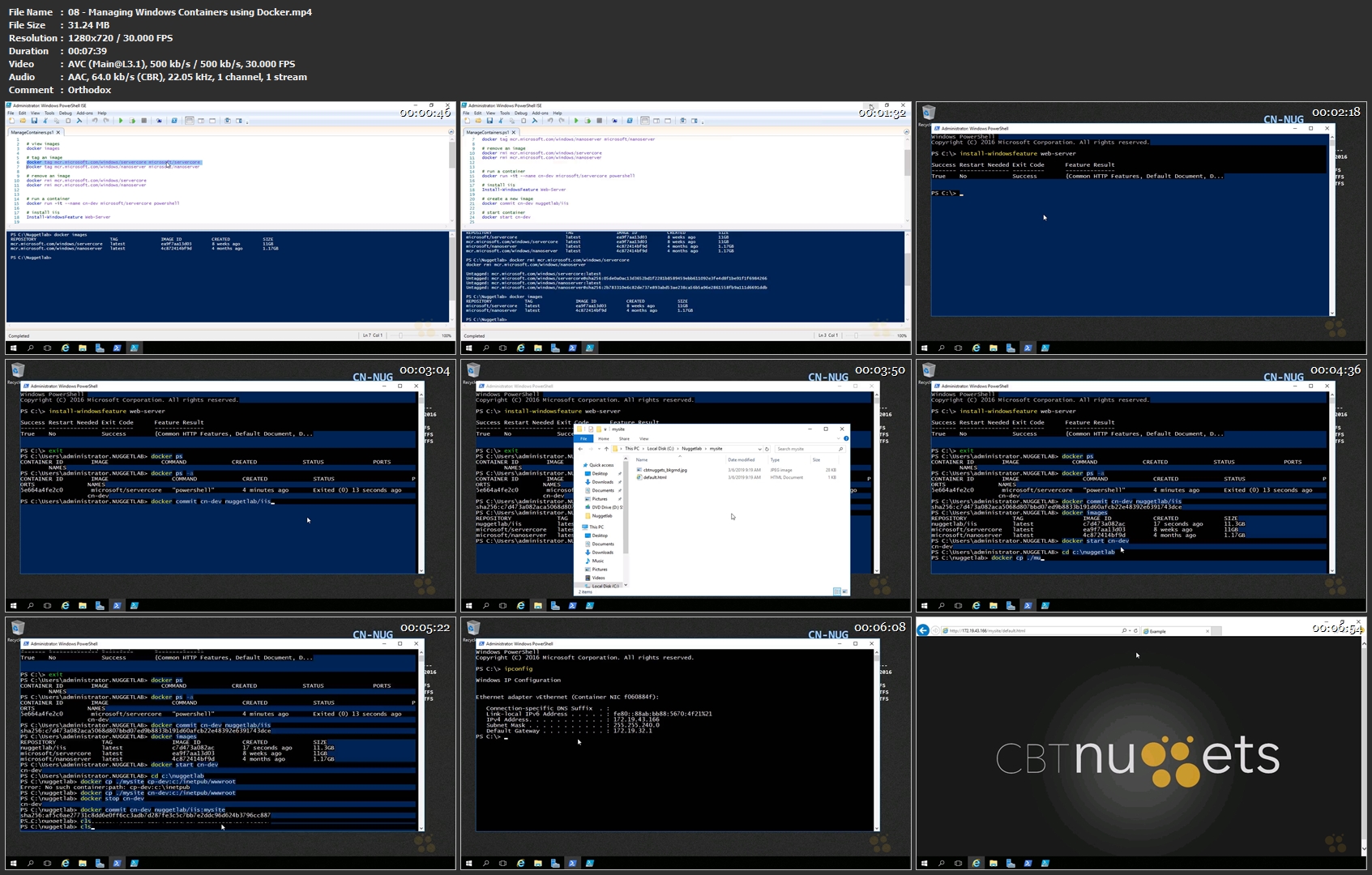Click Run Script green arrow in 00:00:46 frame
Image resolution: width=1372 pixels, height=875 pixels.
[x=121, y=121]
